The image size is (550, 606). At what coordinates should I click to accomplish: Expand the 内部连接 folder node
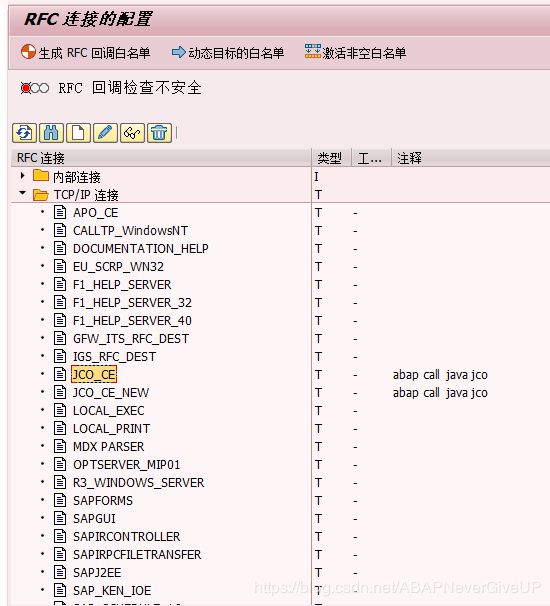point(22,176)
